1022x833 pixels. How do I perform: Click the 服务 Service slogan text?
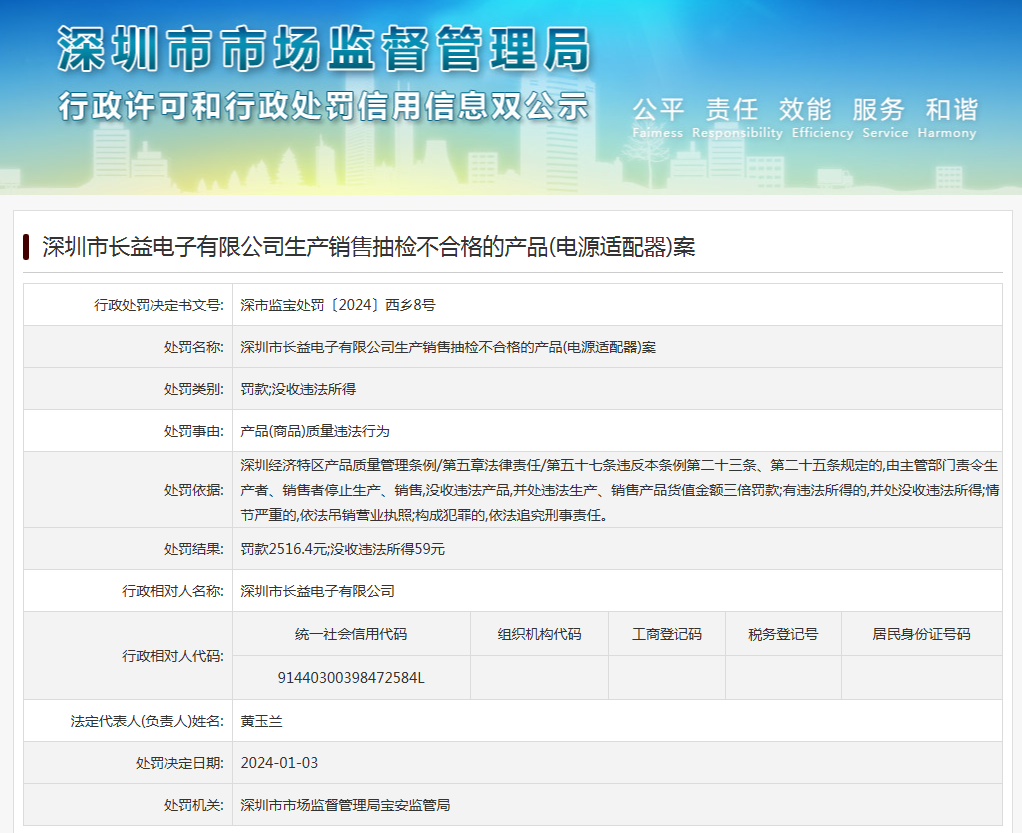tap(884, 118)
